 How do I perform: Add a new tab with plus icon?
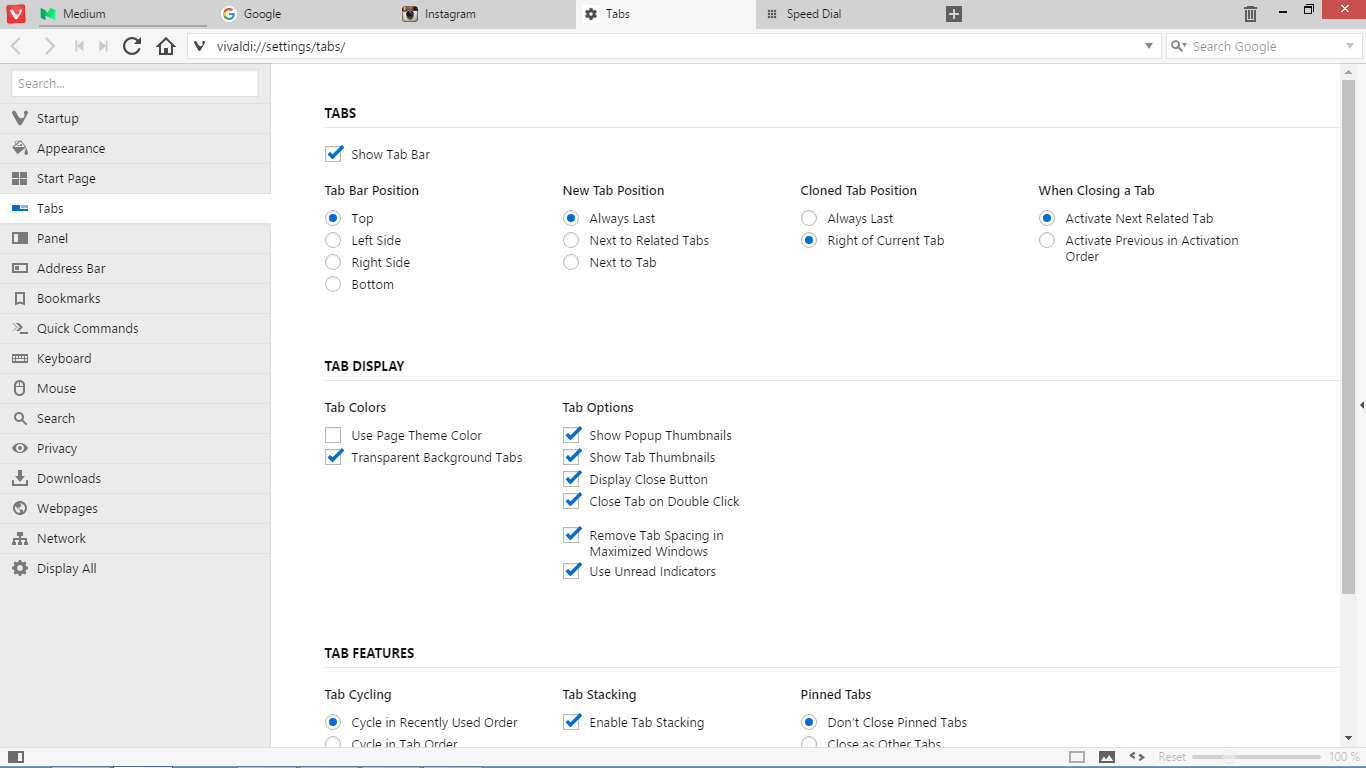[x=954, y=14]
